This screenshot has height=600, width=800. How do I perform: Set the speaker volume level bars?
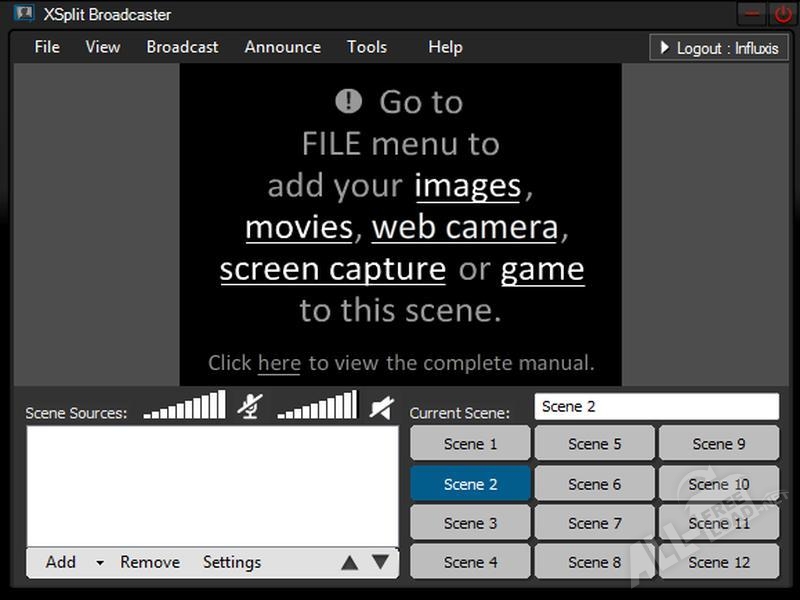tap(317, 406)
